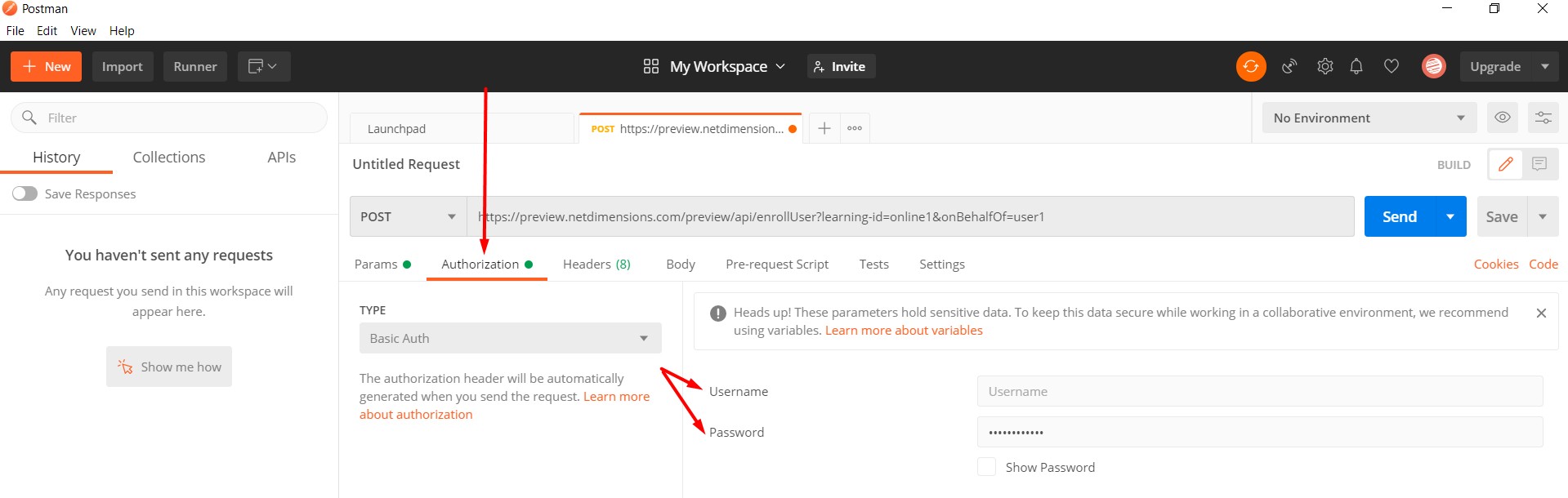Open the Cookies link
This screenshot has height=498, width=1568.
pyautogui.click(x=1496, y=265)
